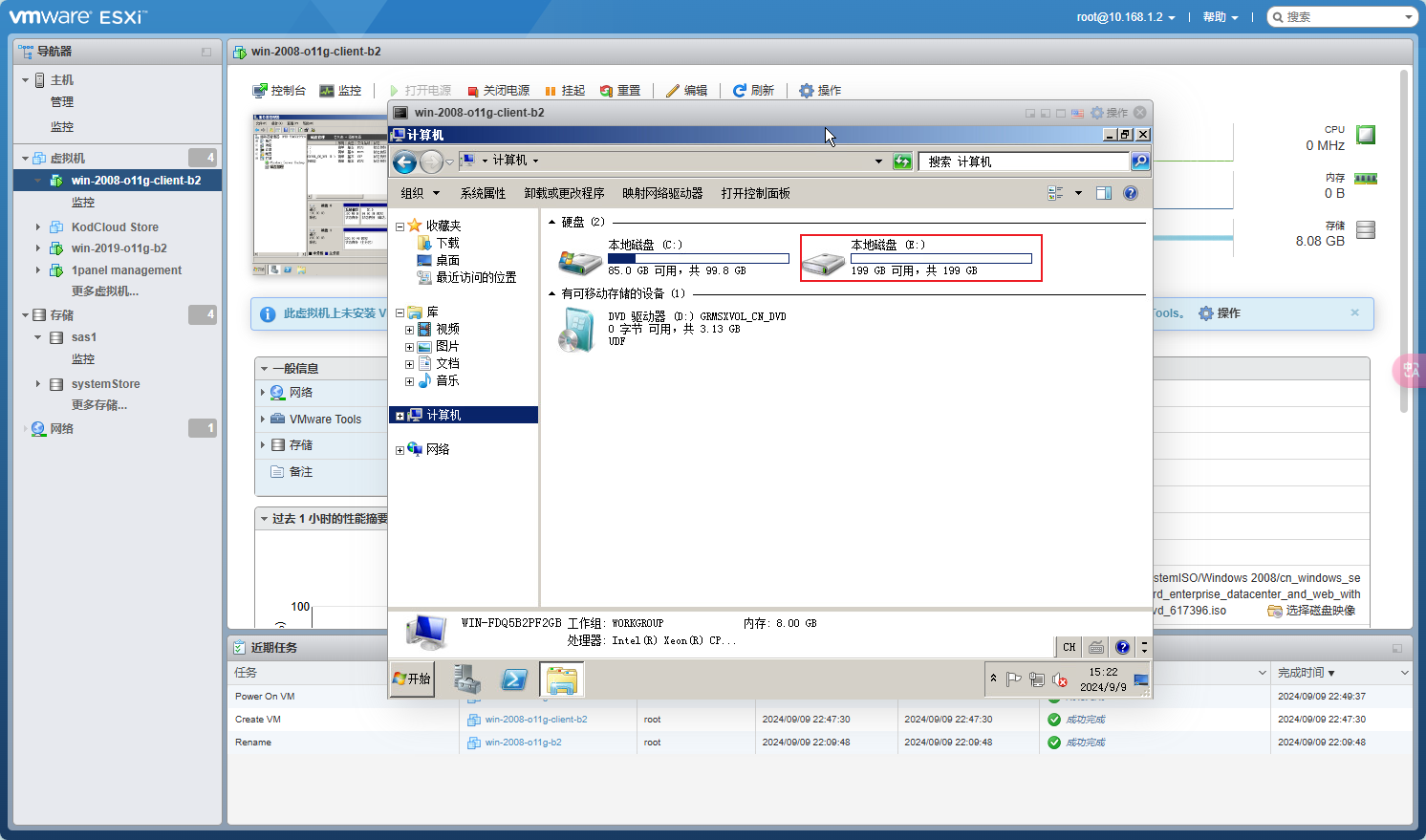Expand the systemStore datastore node
Viewport: 1426px width, 840px height.
coord(38,384)
